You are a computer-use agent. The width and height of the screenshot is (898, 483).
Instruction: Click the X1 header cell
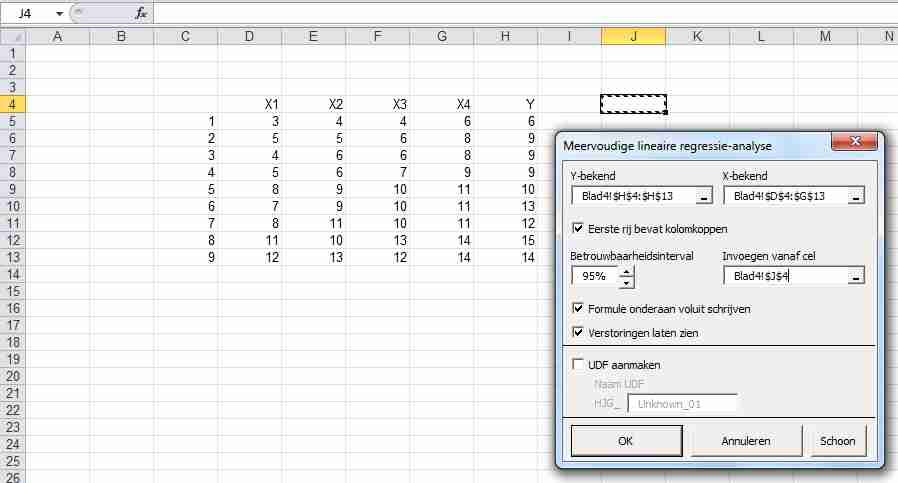(x=249, y=104)
